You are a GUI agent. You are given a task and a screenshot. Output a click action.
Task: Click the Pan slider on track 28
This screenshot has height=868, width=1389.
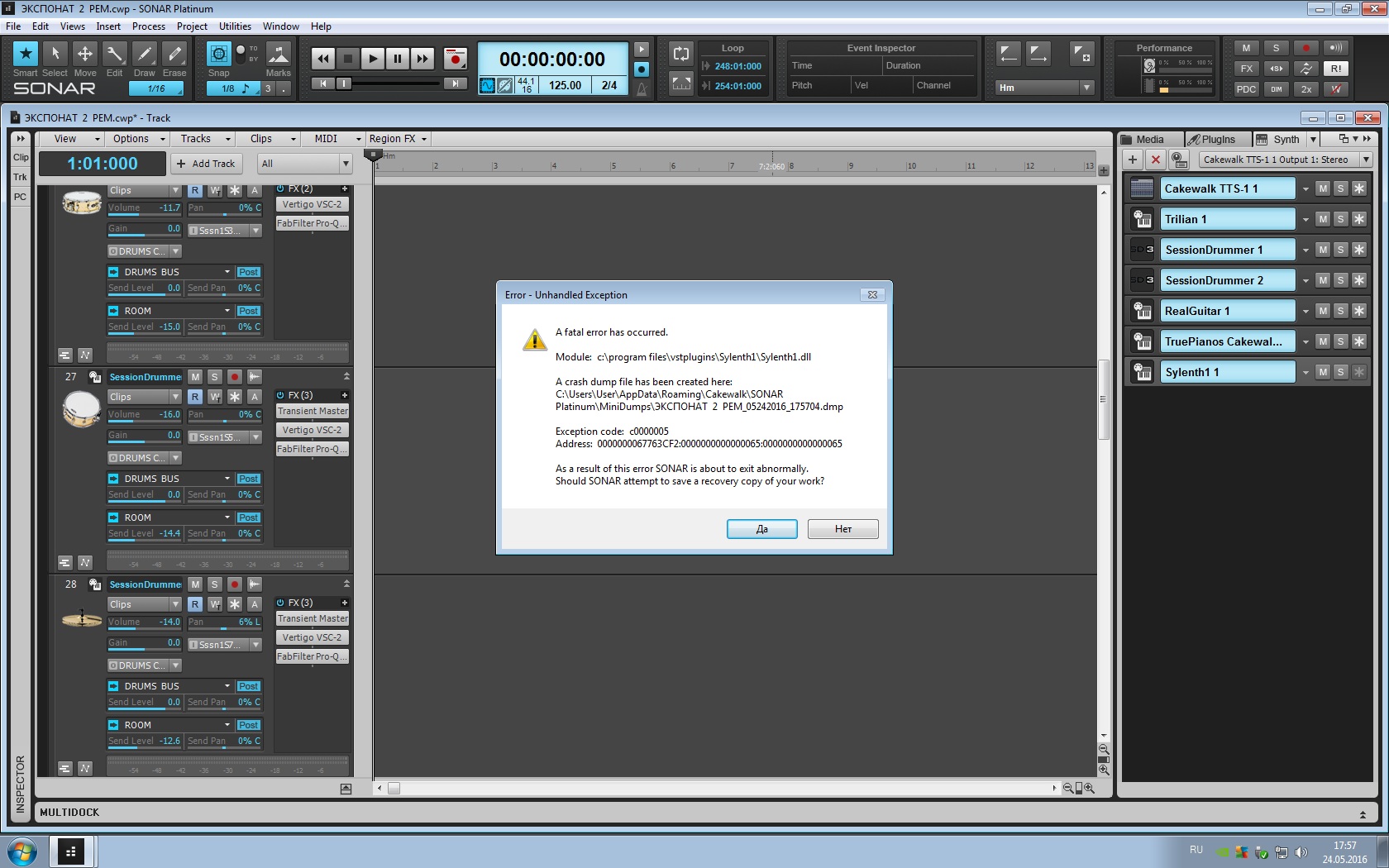[224, 622]
